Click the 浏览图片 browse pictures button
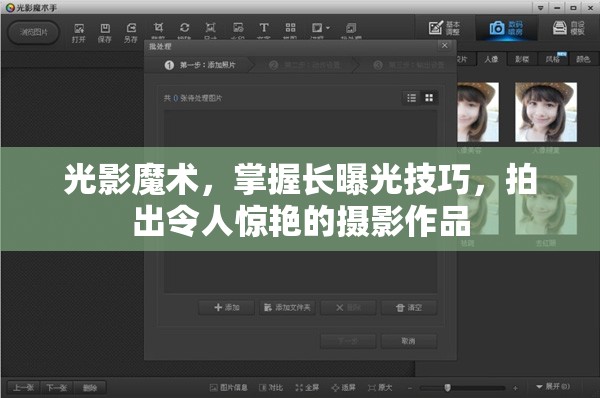Image resolution: width=600 pixels, height=398 pixels. click(x=34, y=33)
